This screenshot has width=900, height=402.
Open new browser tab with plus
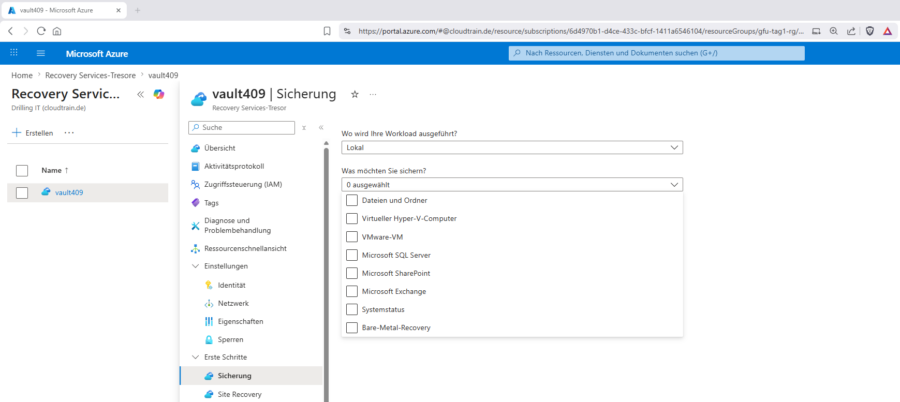(x=137, y=10)
